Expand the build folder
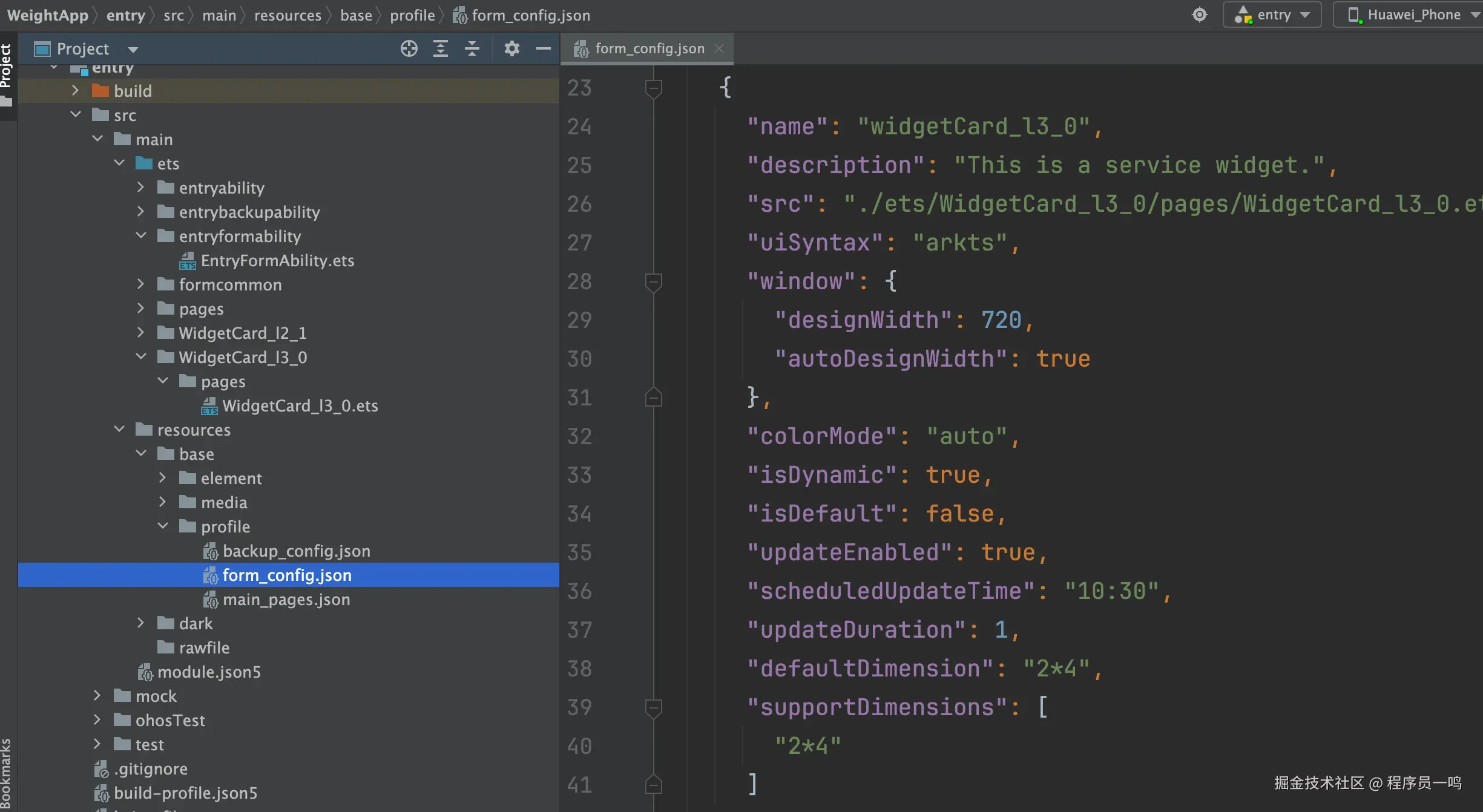The width and height of the screenshot is (1483, 812). pos(75,91)
